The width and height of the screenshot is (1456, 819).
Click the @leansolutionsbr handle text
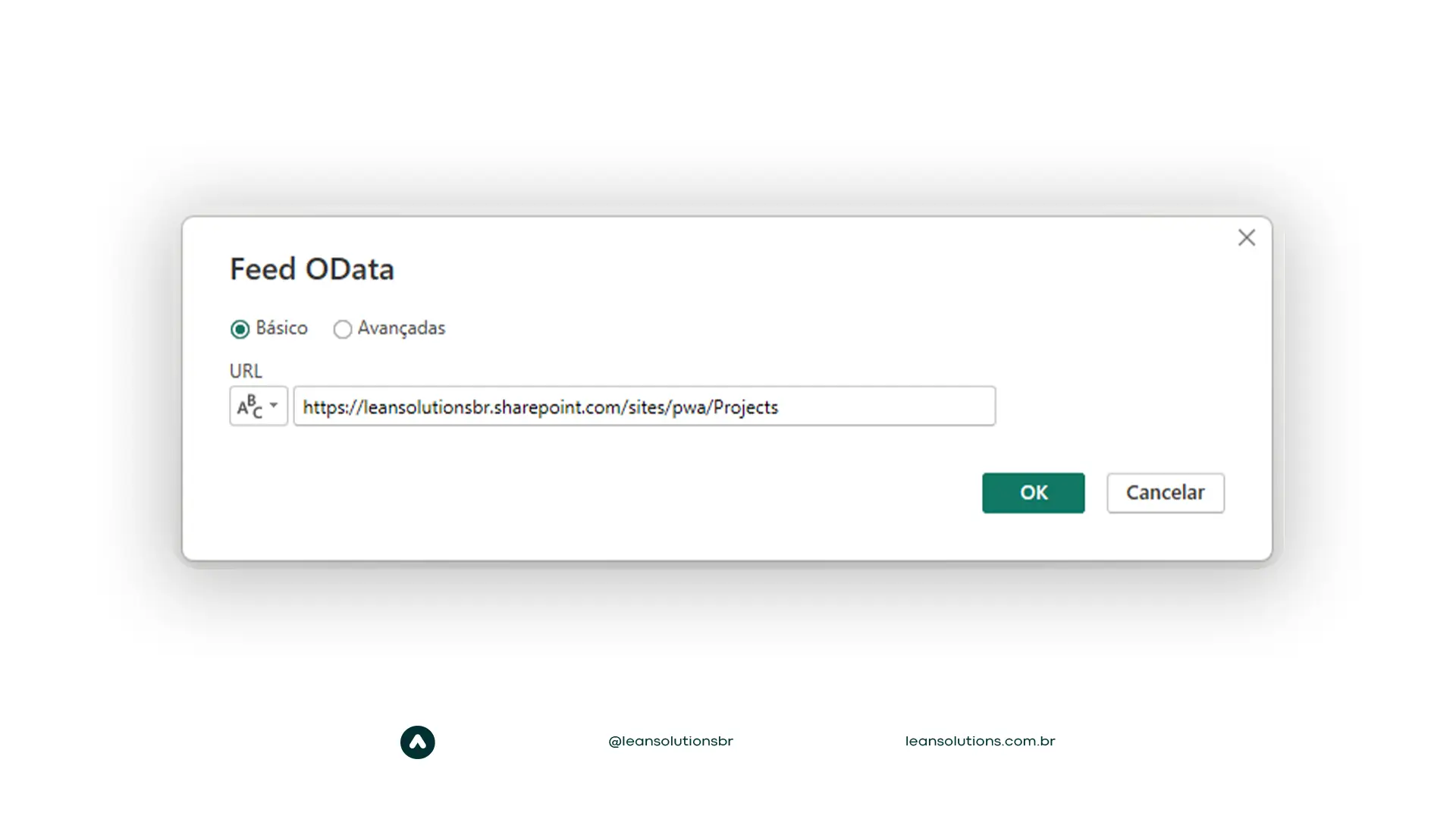[x=670, y=741]
